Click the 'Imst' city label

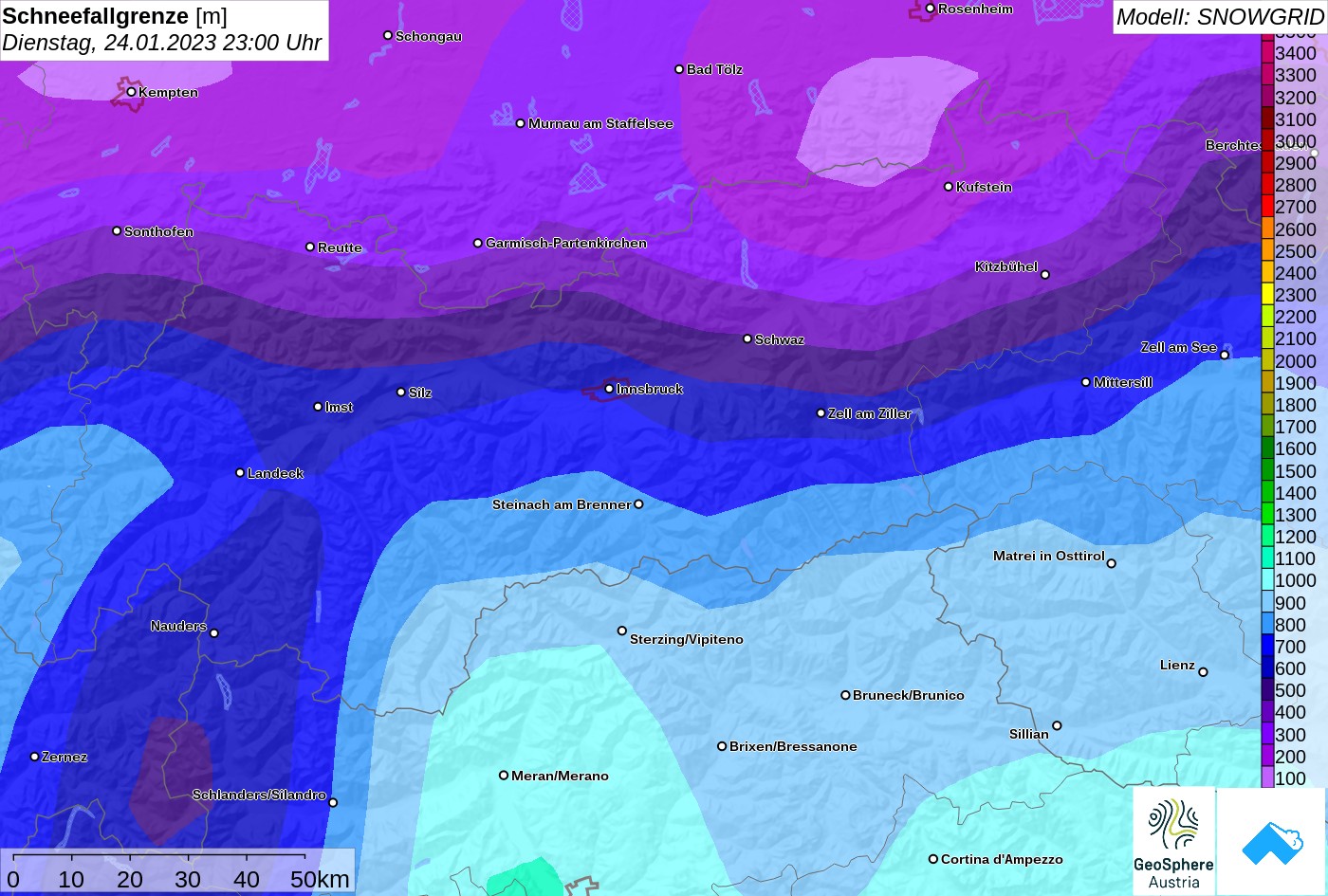(x=339, y=407)
